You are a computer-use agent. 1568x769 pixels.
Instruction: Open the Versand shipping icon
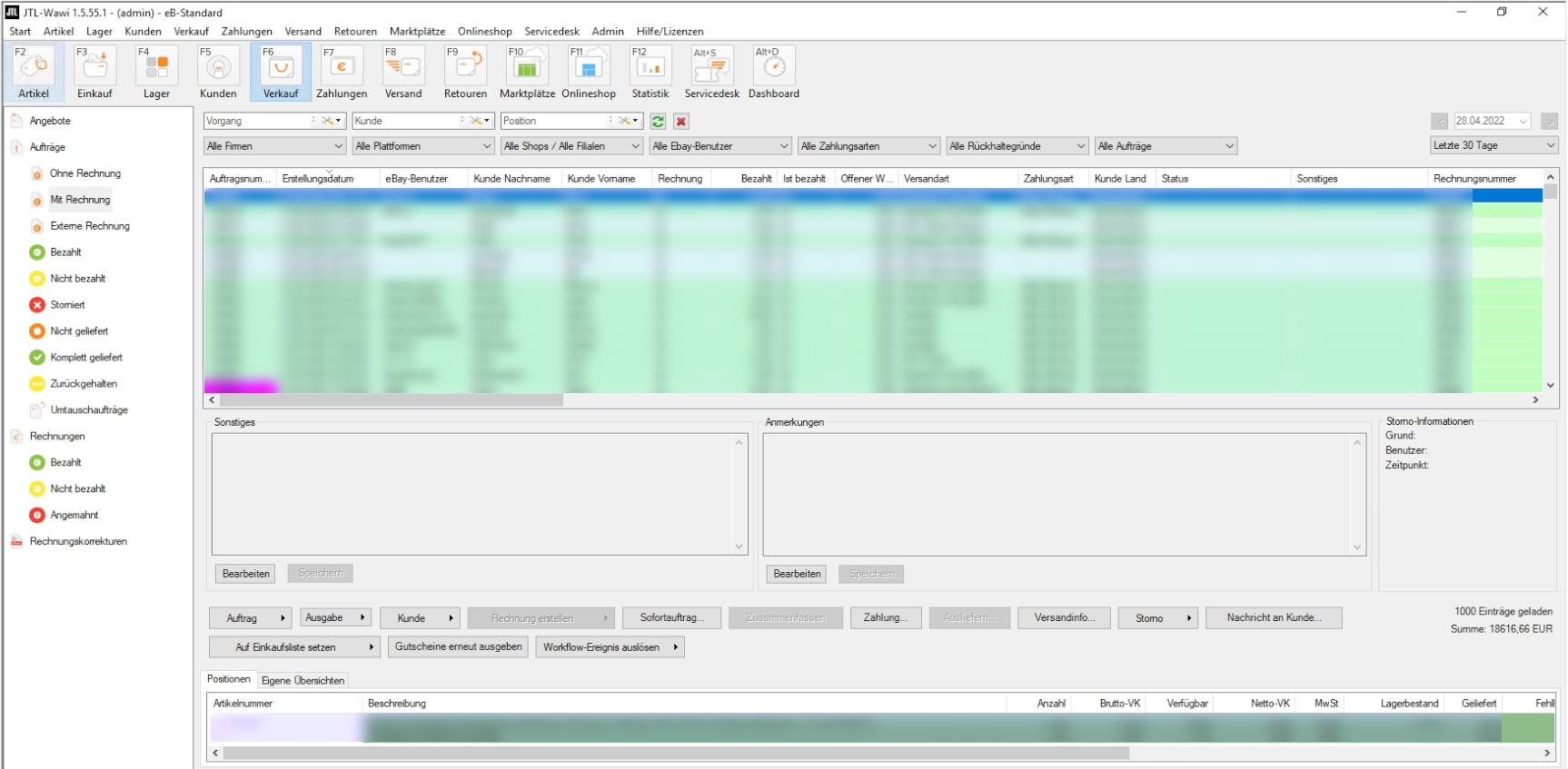tap(403, 72)
